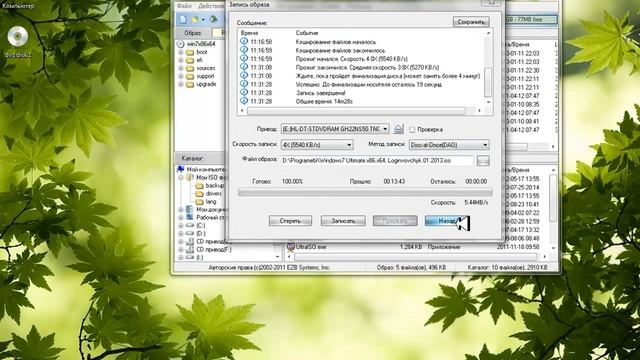The image size is (640, 360).
Task: Select Мой компьютер in the catalog tree
Action: coord(205,169)
